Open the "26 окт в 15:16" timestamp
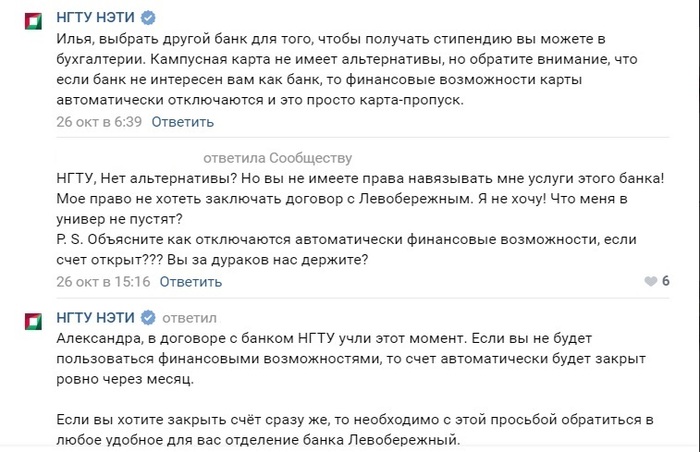 pyautogui.click(x=103, y=281)
